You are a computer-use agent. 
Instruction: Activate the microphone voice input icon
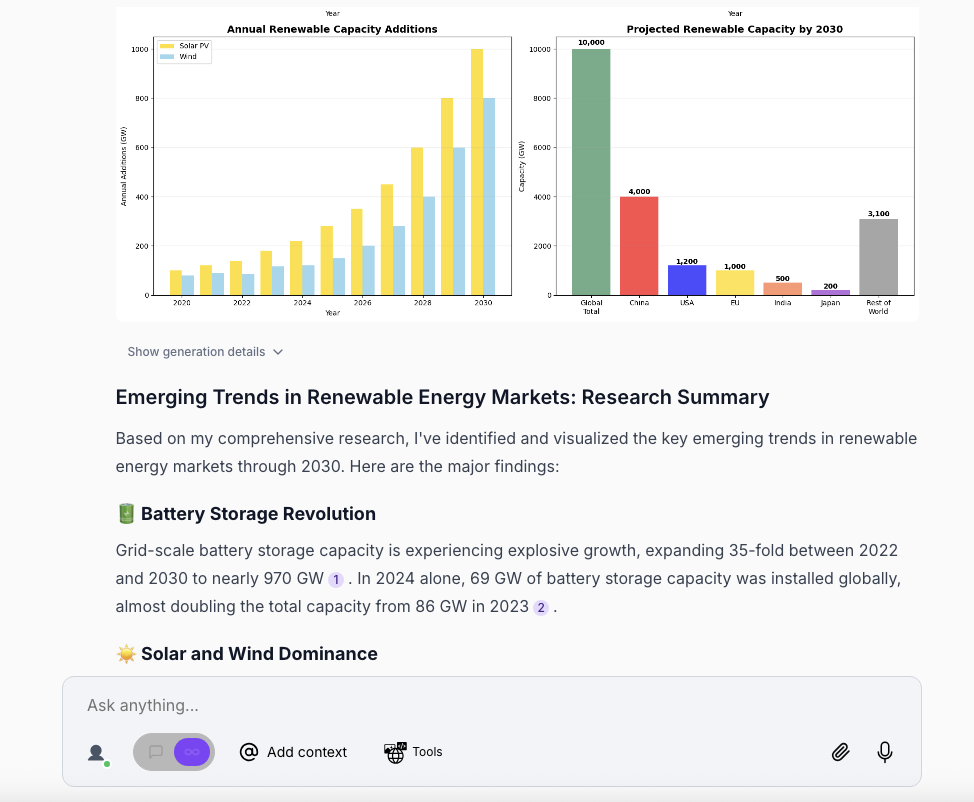tap(884, 751)
